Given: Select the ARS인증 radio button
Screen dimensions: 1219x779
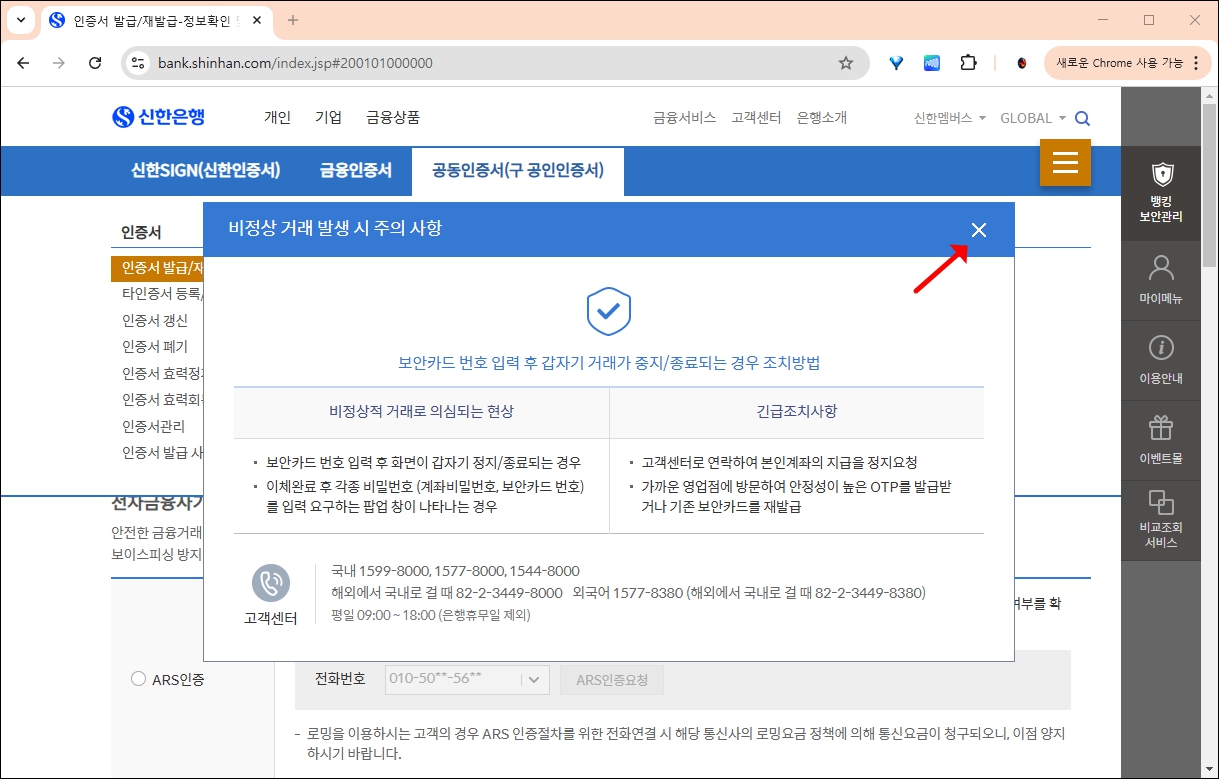Looking at the screenshot, I should pyautogui.click(x=138, y=679).
